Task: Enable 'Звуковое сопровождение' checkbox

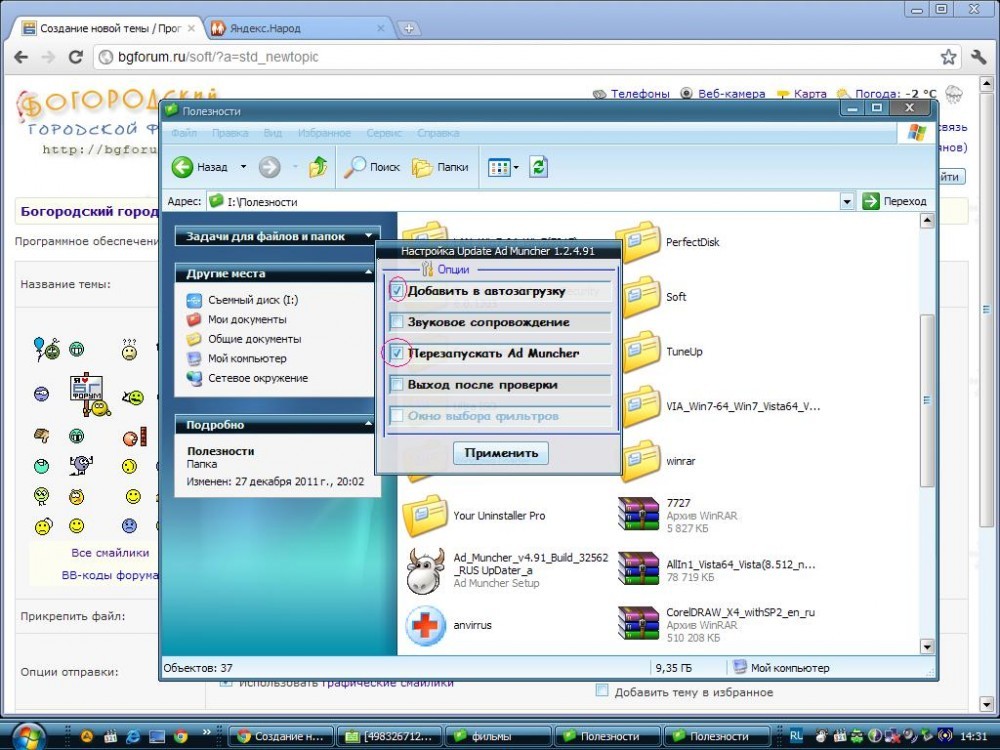Action: click(x=397, y=322)
